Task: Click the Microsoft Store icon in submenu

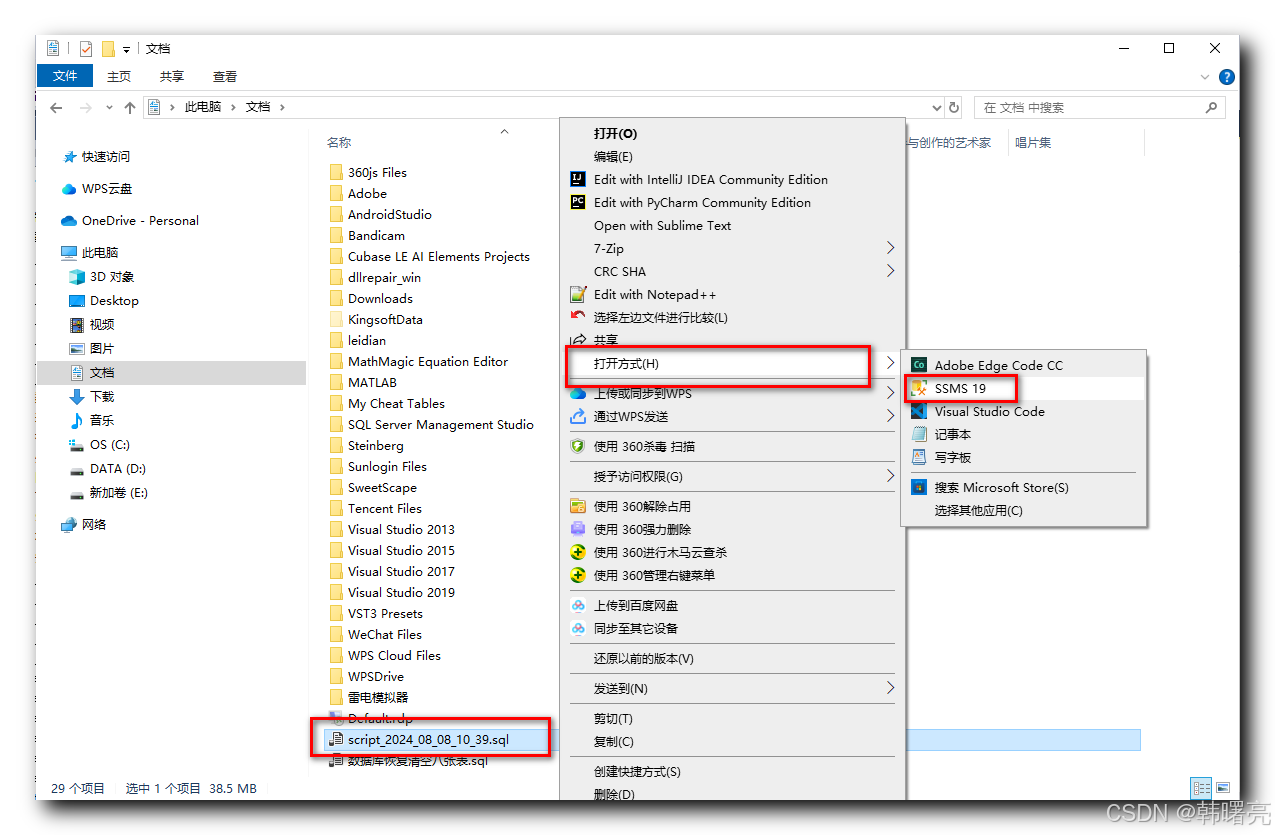Action: (919, 487)
